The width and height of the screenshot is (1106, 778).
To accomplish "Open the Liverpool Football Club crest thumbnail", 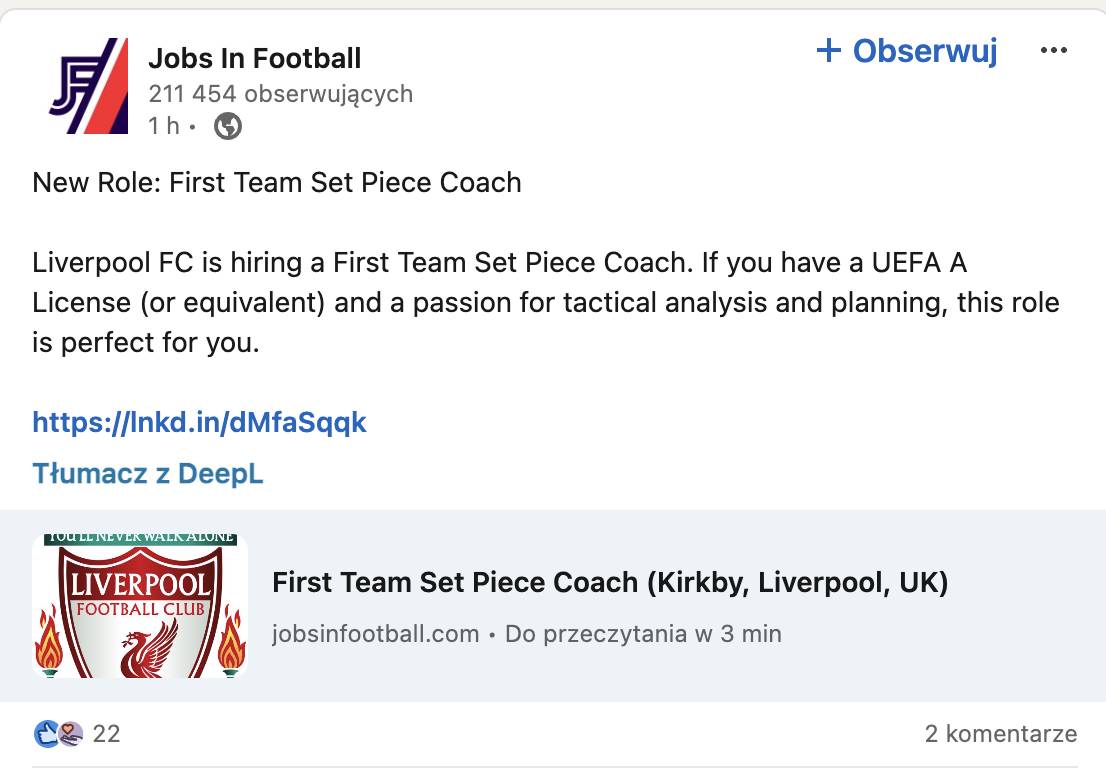I will pos(140,606).
